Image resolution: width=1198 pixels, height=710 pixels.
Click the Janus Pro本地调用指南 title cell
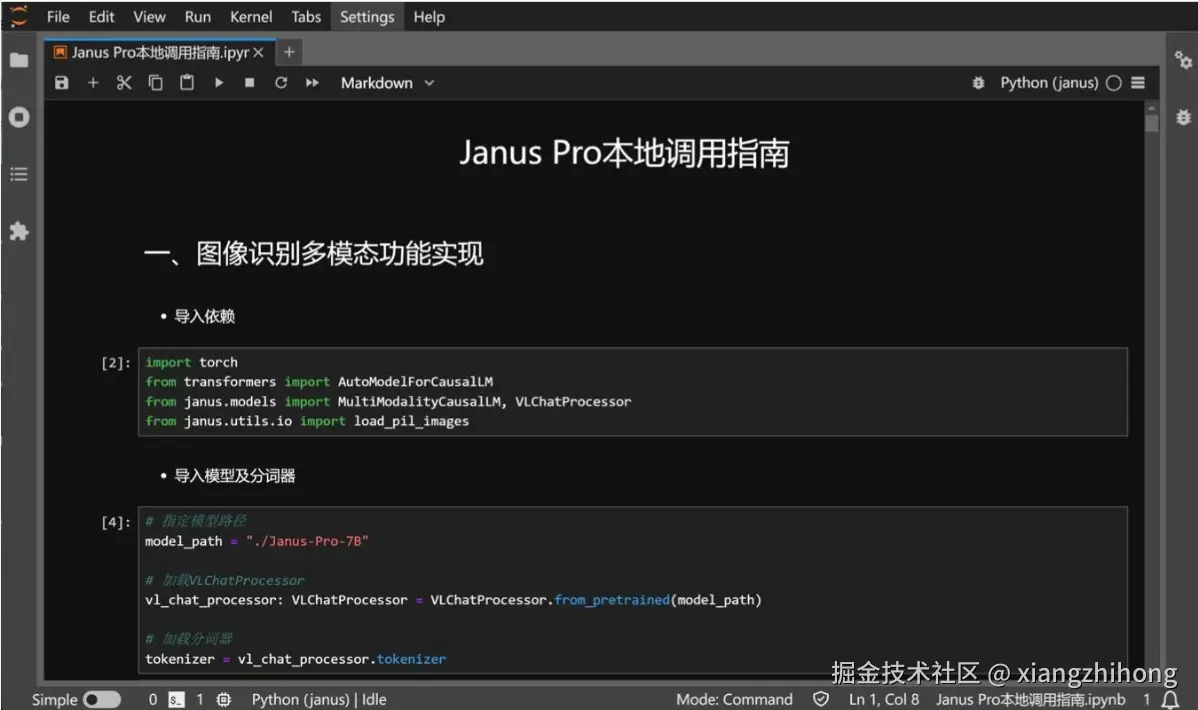pyautogui.click(x=623, y=153)
